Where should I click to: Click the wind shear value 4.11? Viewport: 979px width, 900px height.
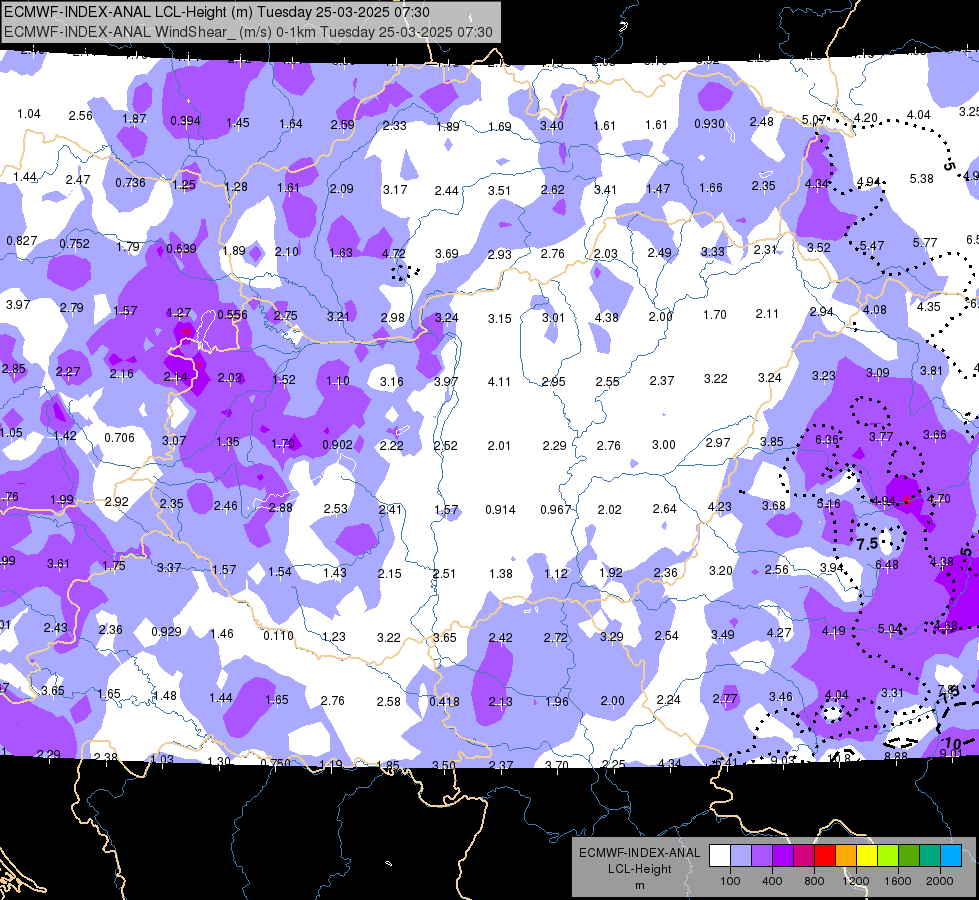499,382
